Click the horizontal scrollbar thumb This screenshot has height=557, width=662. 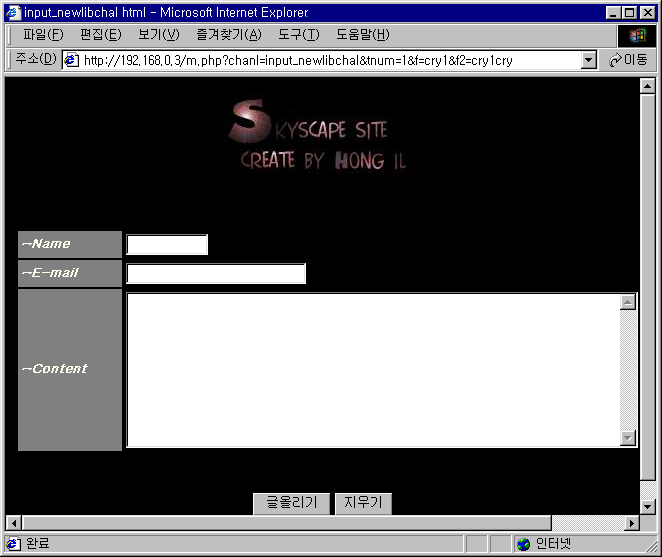[x=287, y=523]
